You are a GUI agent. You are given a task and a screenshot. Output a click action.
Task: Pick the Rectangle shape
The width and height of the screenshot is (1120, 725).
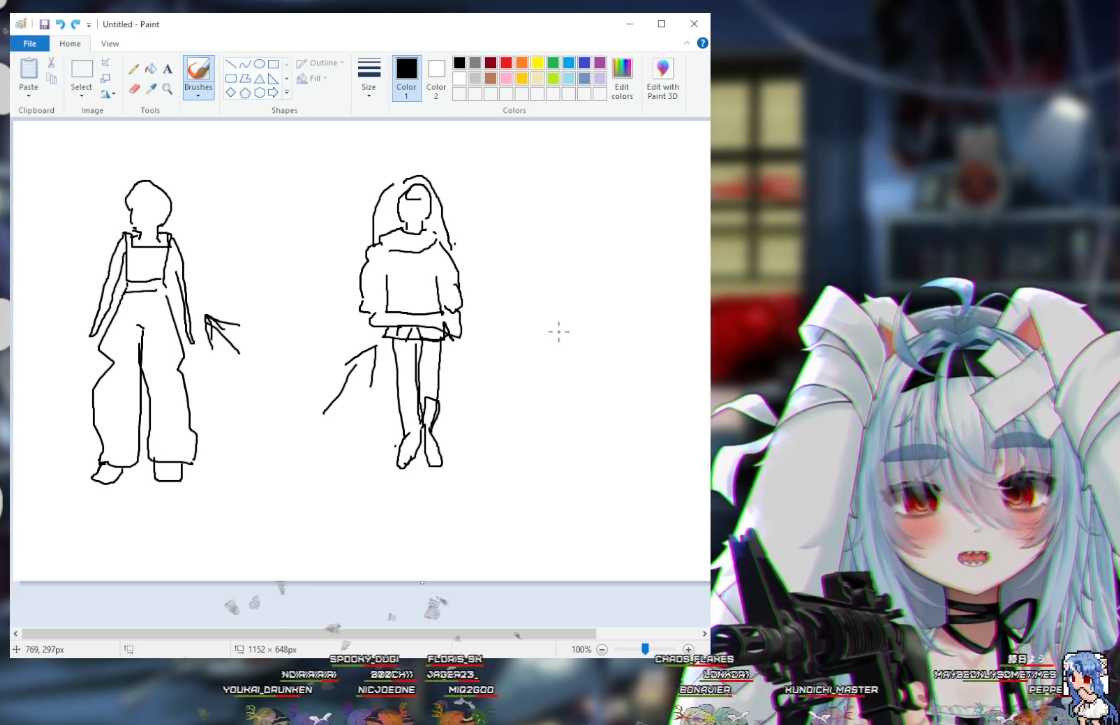[x=273, y=64]
